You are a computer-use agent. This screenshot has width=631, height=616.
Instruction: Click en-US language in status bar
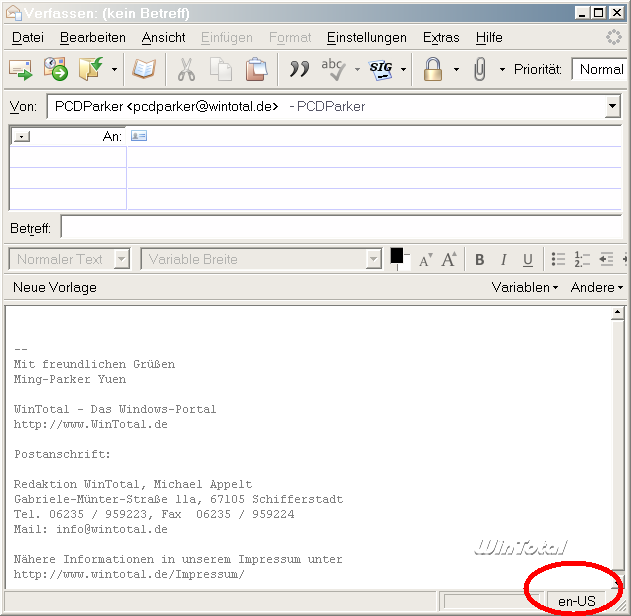pos(576,601)
